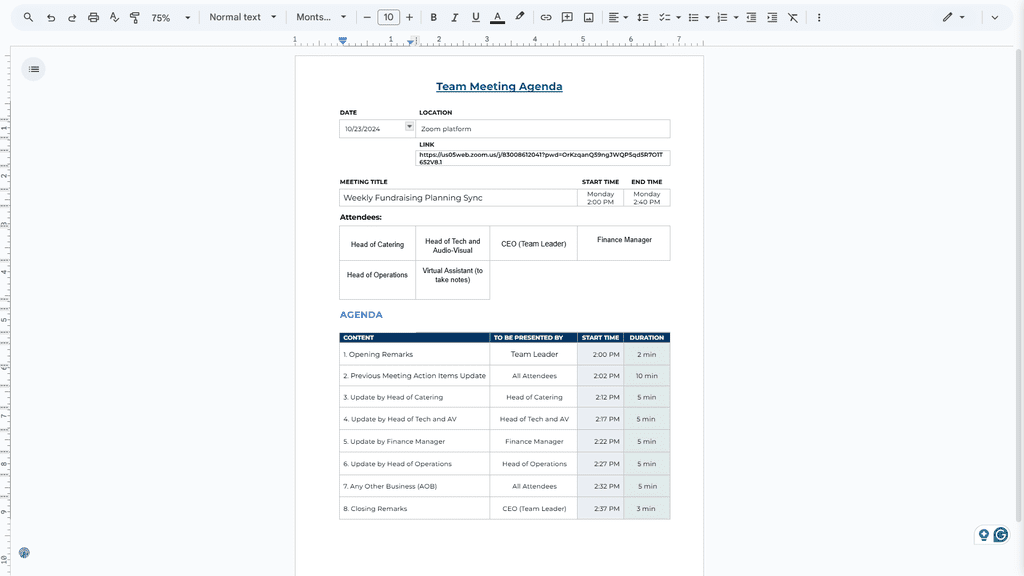Toggle italic formatting
Screen dimensions: 1024x576
(455, 18)
